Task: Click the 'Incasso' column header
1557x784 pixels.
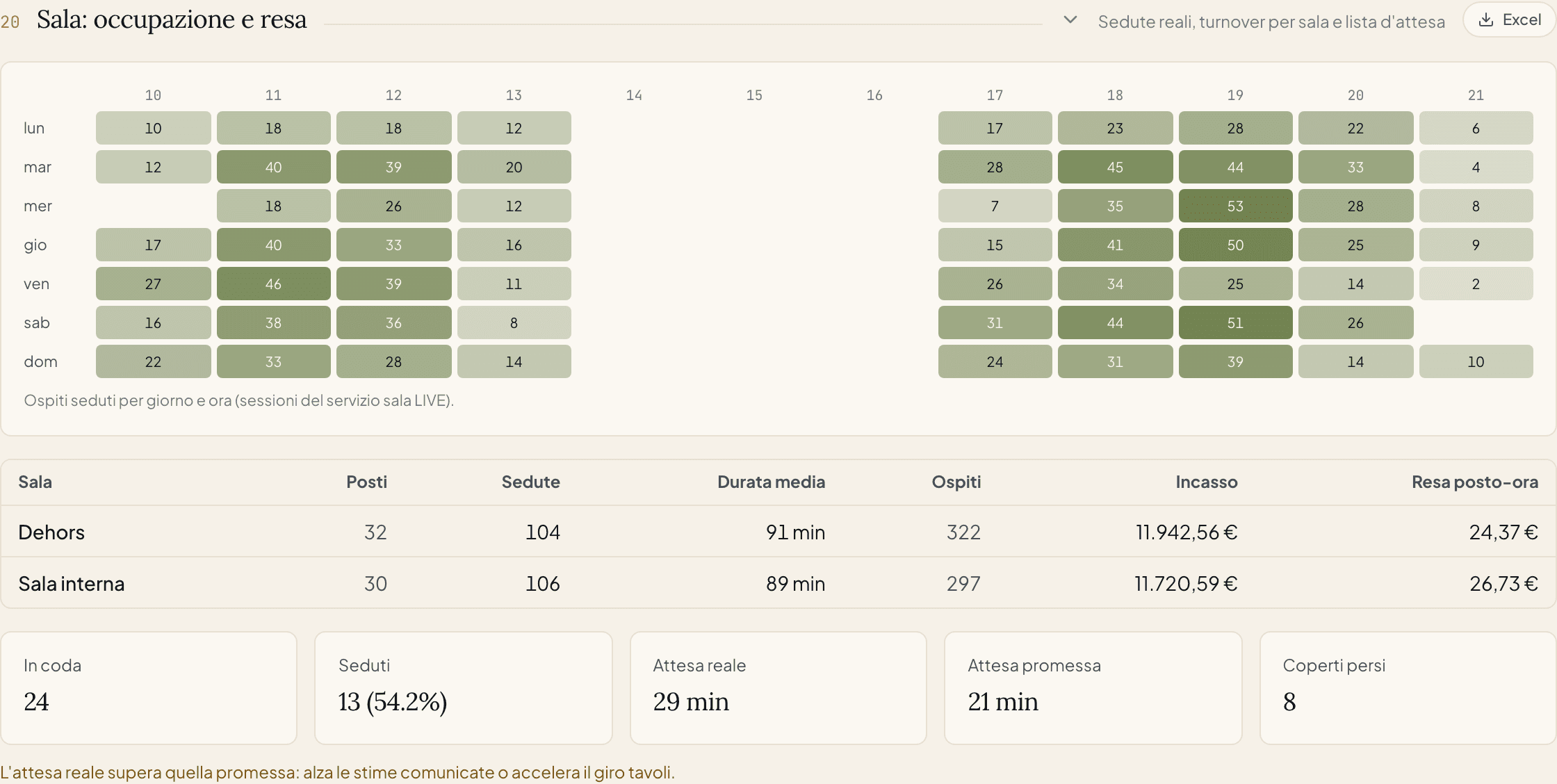Action: [x=1206, y=482]
